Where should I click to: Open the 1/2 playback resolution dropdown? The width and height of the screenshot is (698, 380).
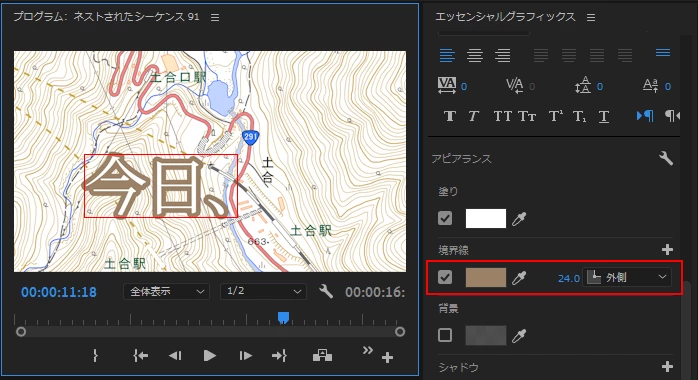[263, 291]
